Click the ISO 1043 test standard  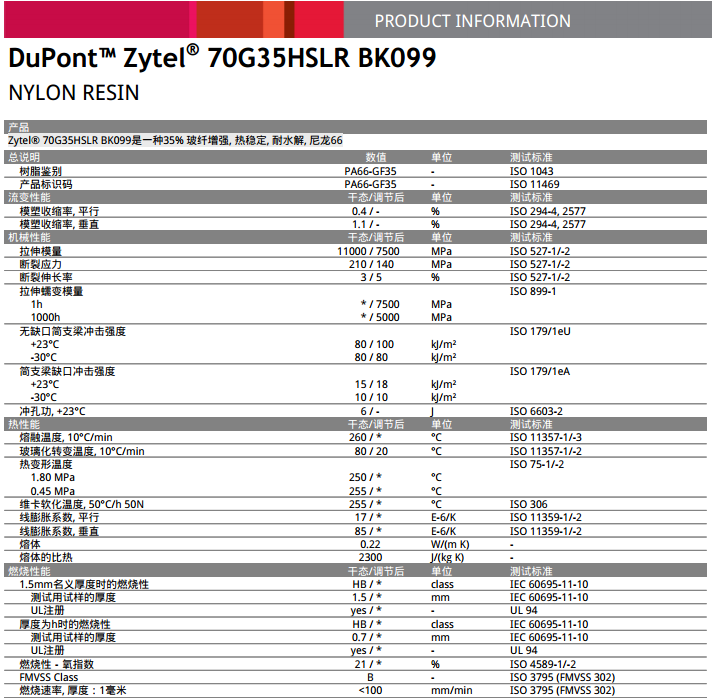click(531, 171)
